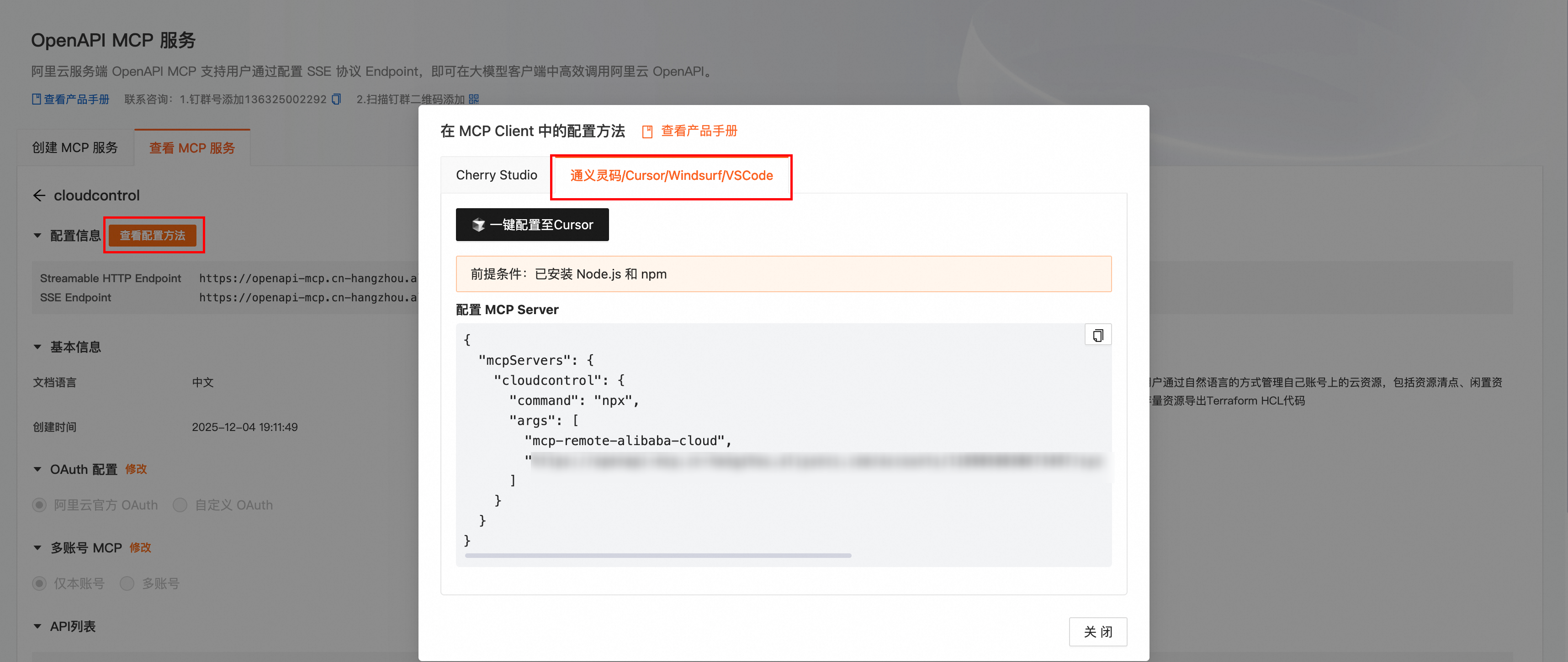Click 修改 link next to OAuth 配置
The height and width of the screenshot is (662, 1568).
pyautogui.click(x=136, y=469)
